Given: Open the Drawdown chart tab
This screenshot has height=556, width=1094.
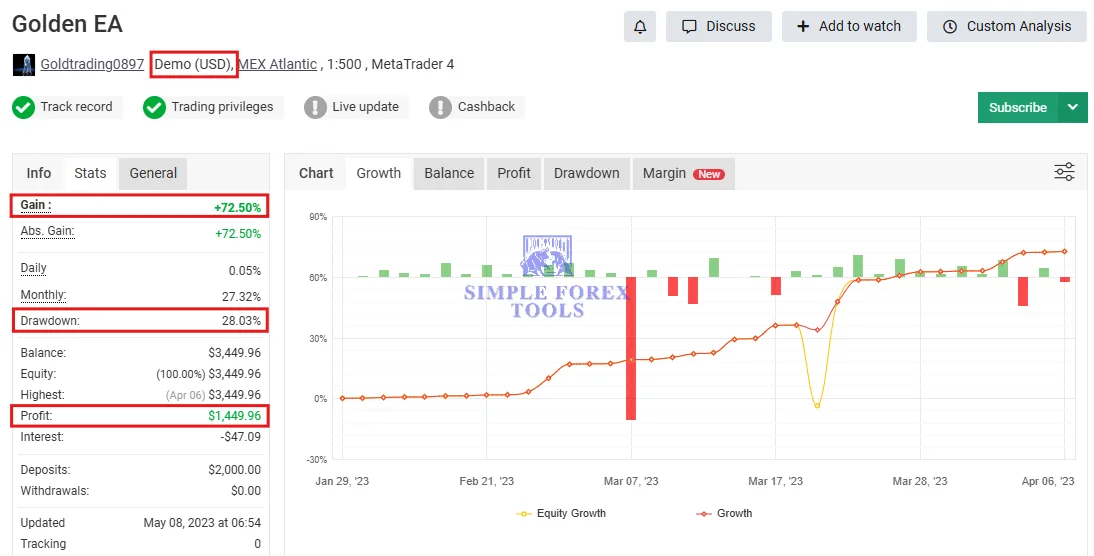Looking at the screenshot, I should pyautogui.click(x=586, y=173).
